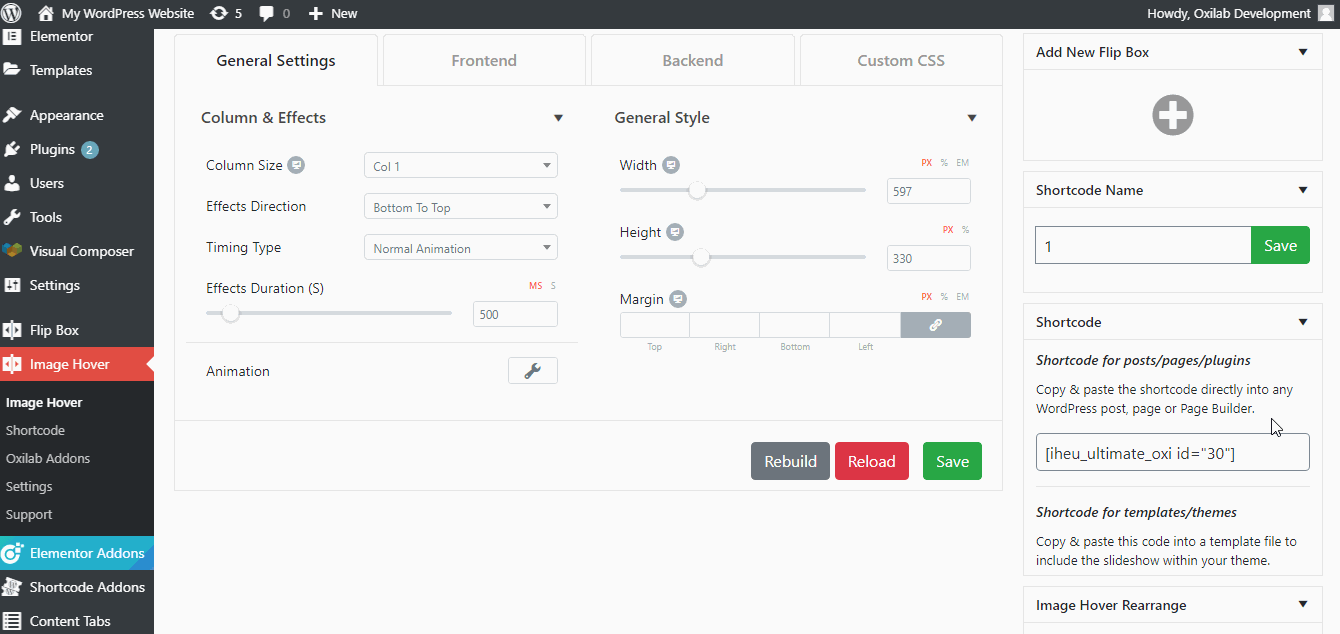
Task: Click the Column Size responsive device icon
Action: click(296, 165)
